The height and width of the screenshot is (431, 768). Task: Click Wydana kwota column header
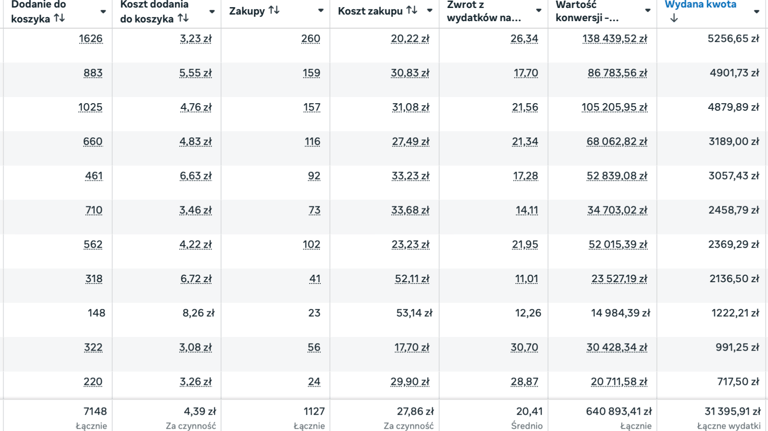pyautogui.click(x=700, y=4)
